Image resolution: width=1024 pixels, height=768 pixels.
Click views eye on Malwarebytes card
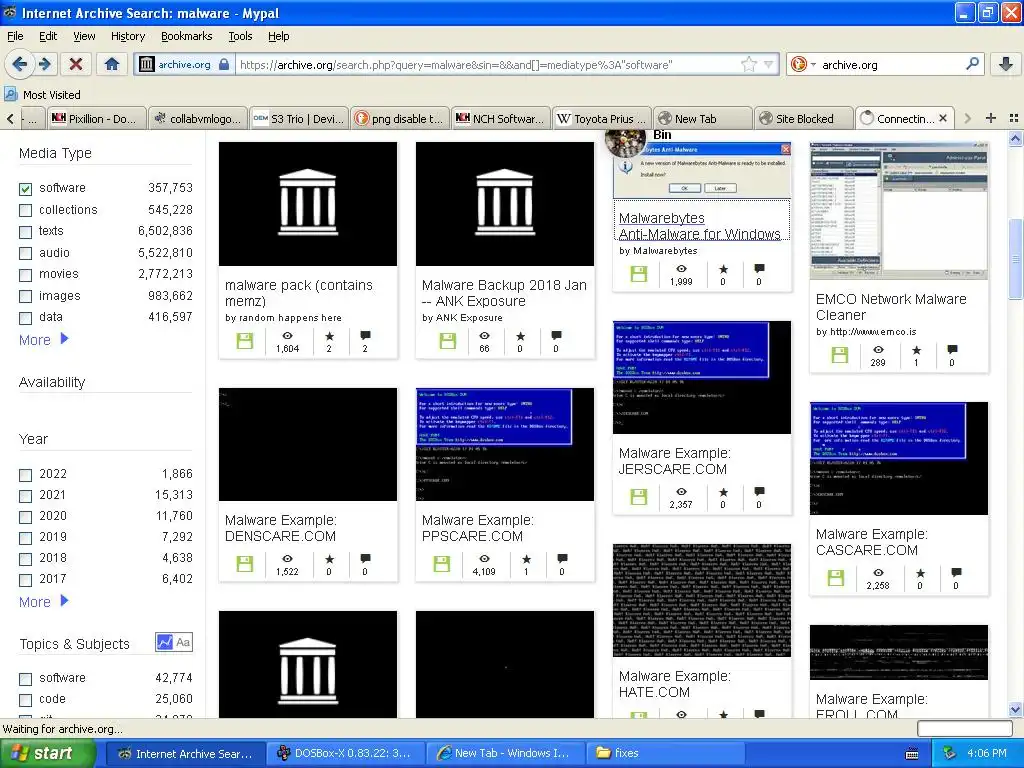point(681,269)
